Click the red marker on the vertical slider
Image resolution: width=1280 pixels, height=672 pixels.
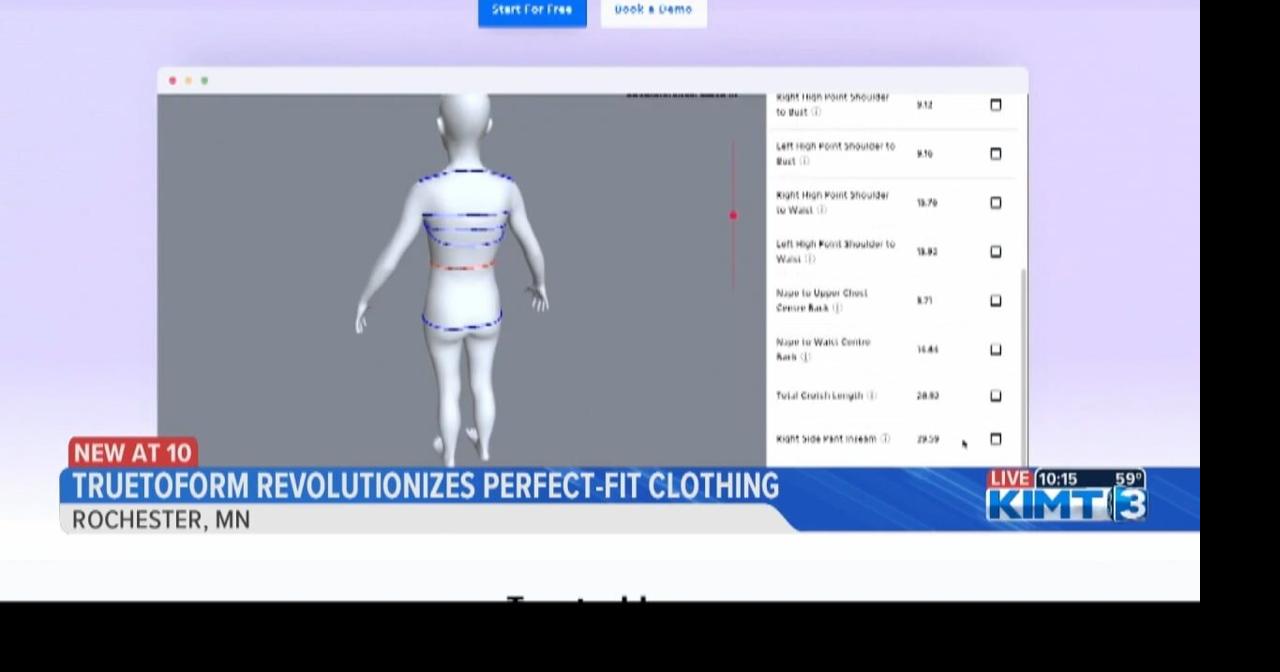click(x=733, y=215)
